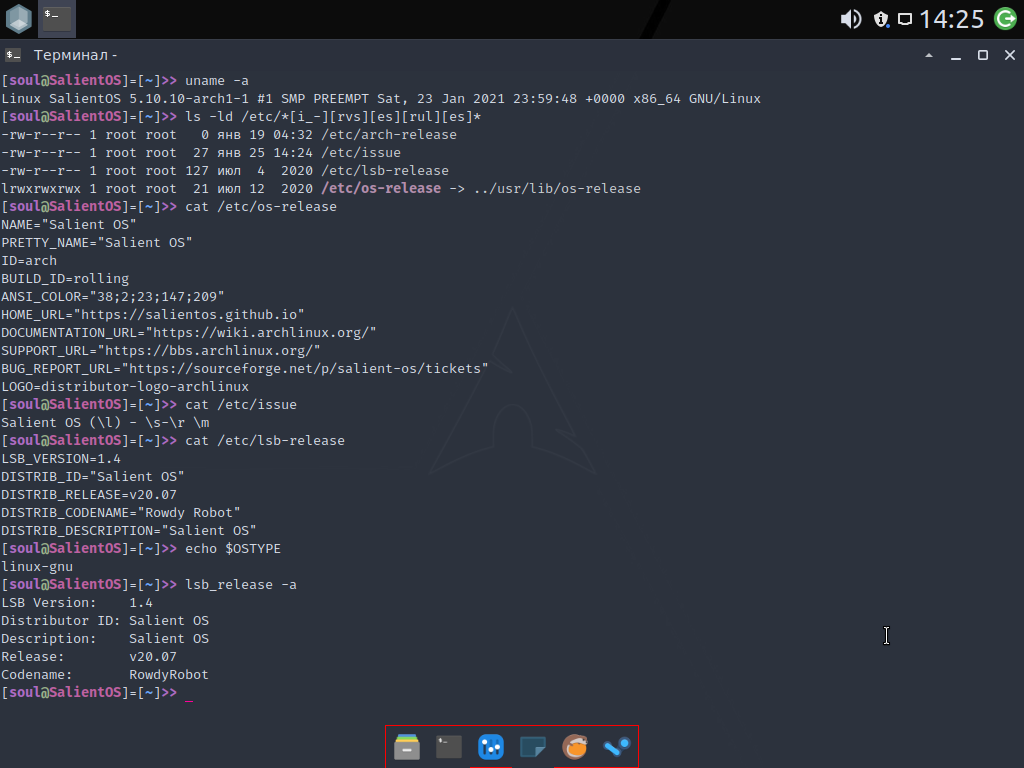1024x768 pixels.
Task: Minimize the terminal window
Action: click(x=955, y=56)
